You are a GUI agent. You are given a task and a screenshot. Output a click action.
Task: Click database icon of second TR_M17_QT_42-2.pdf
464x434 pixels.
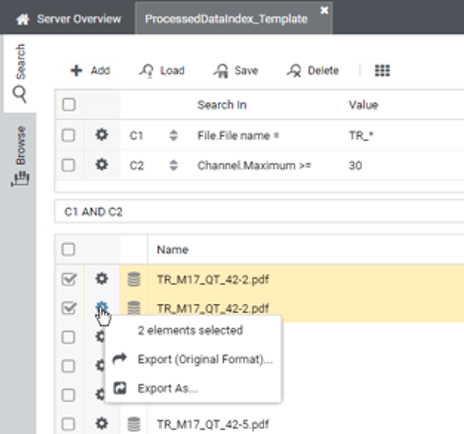pos(134,308)
